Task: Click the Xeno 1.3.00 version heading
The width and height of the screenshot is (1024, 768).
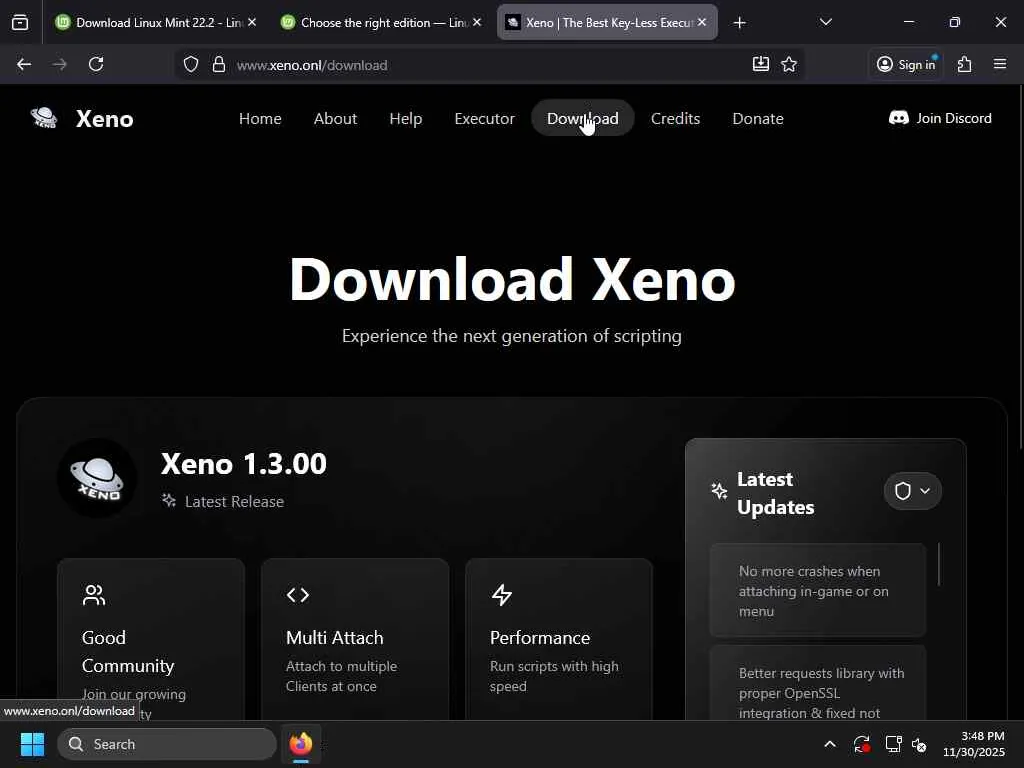Action: (244, 464)
